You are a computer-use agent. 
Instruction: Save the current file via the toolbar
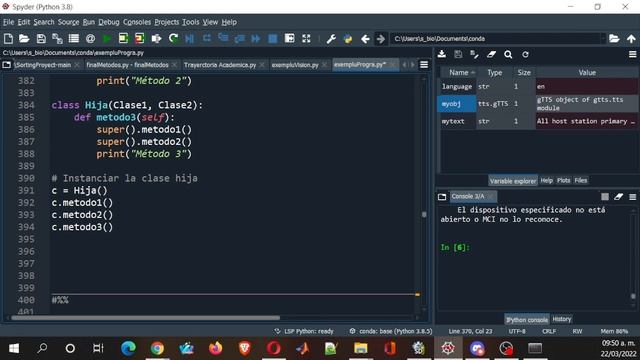click(x=41, y=38)
